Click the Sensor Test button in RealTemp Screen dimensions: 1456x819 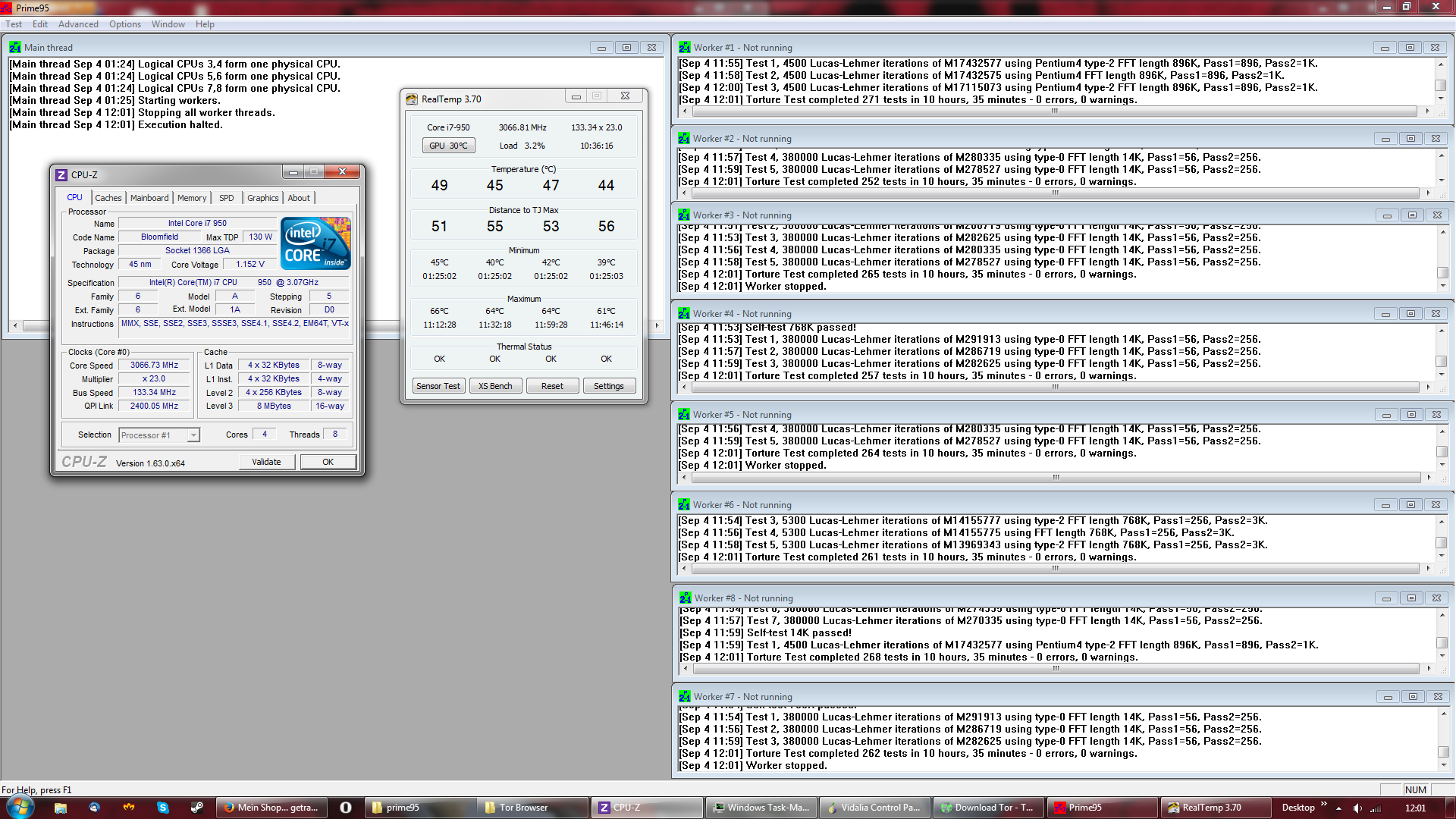(x=438, y=386)
